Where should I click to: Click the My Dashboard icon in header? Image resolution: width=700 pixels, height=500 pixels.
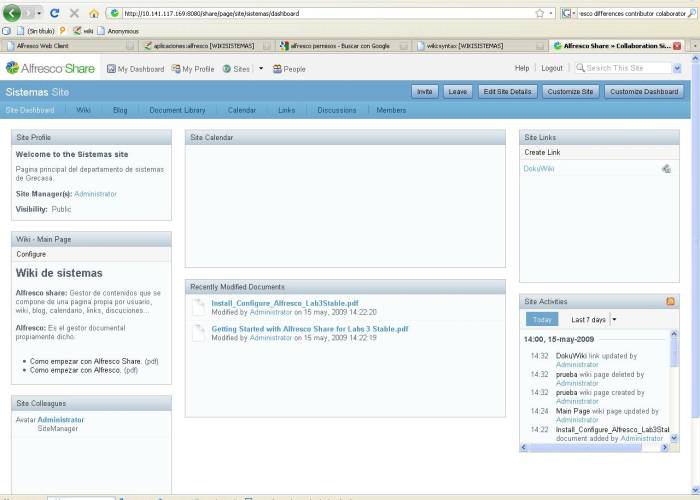pos(111,69)
